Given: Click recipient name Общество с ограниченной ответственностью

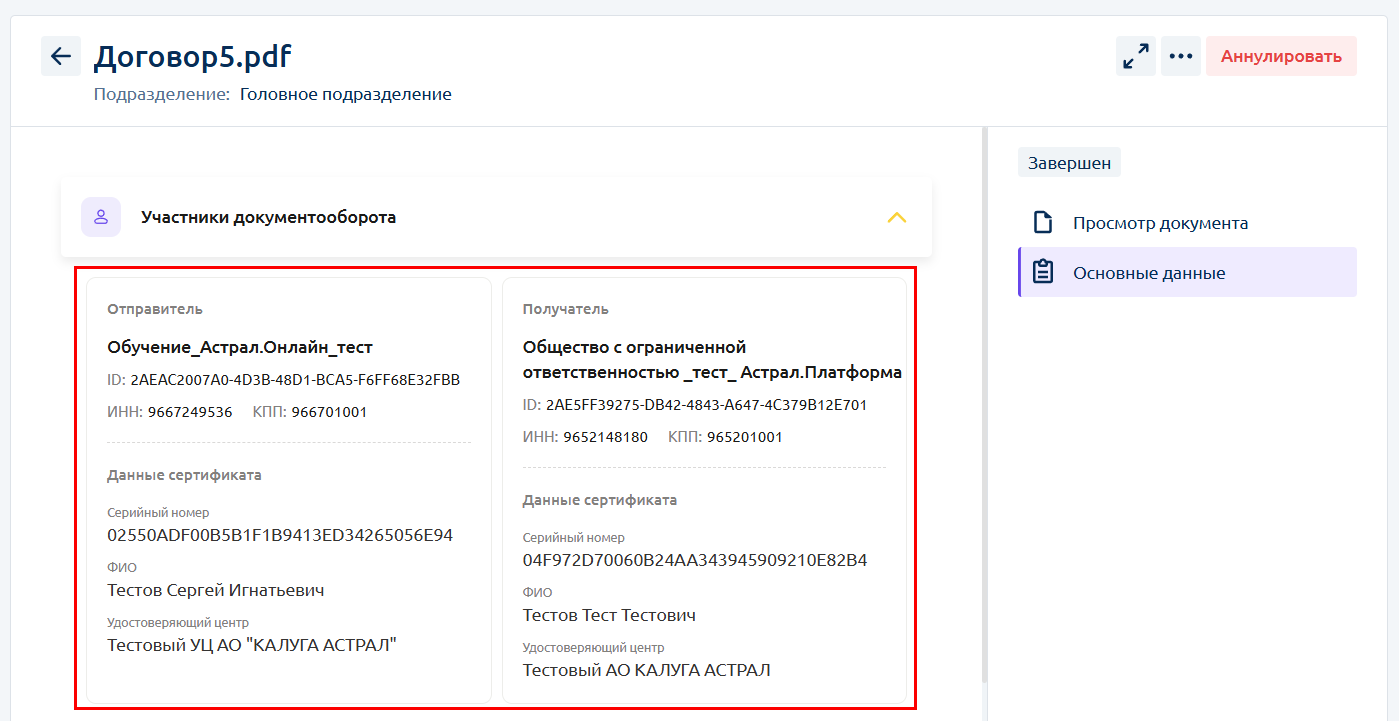Looking at the screenshot, I should point(712,360).
